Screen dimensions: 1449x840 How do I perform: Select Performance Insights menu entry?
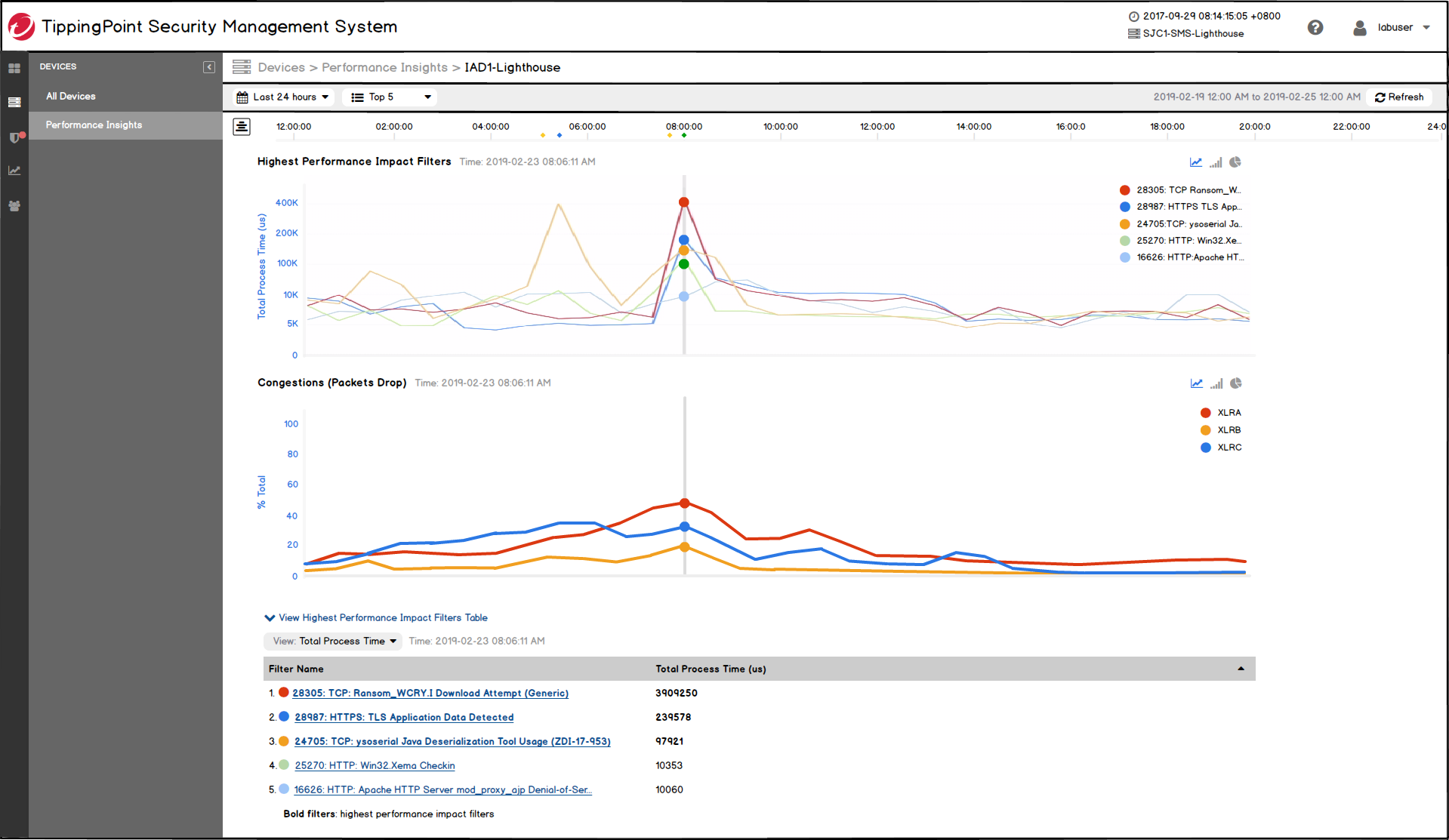point(125,125)
